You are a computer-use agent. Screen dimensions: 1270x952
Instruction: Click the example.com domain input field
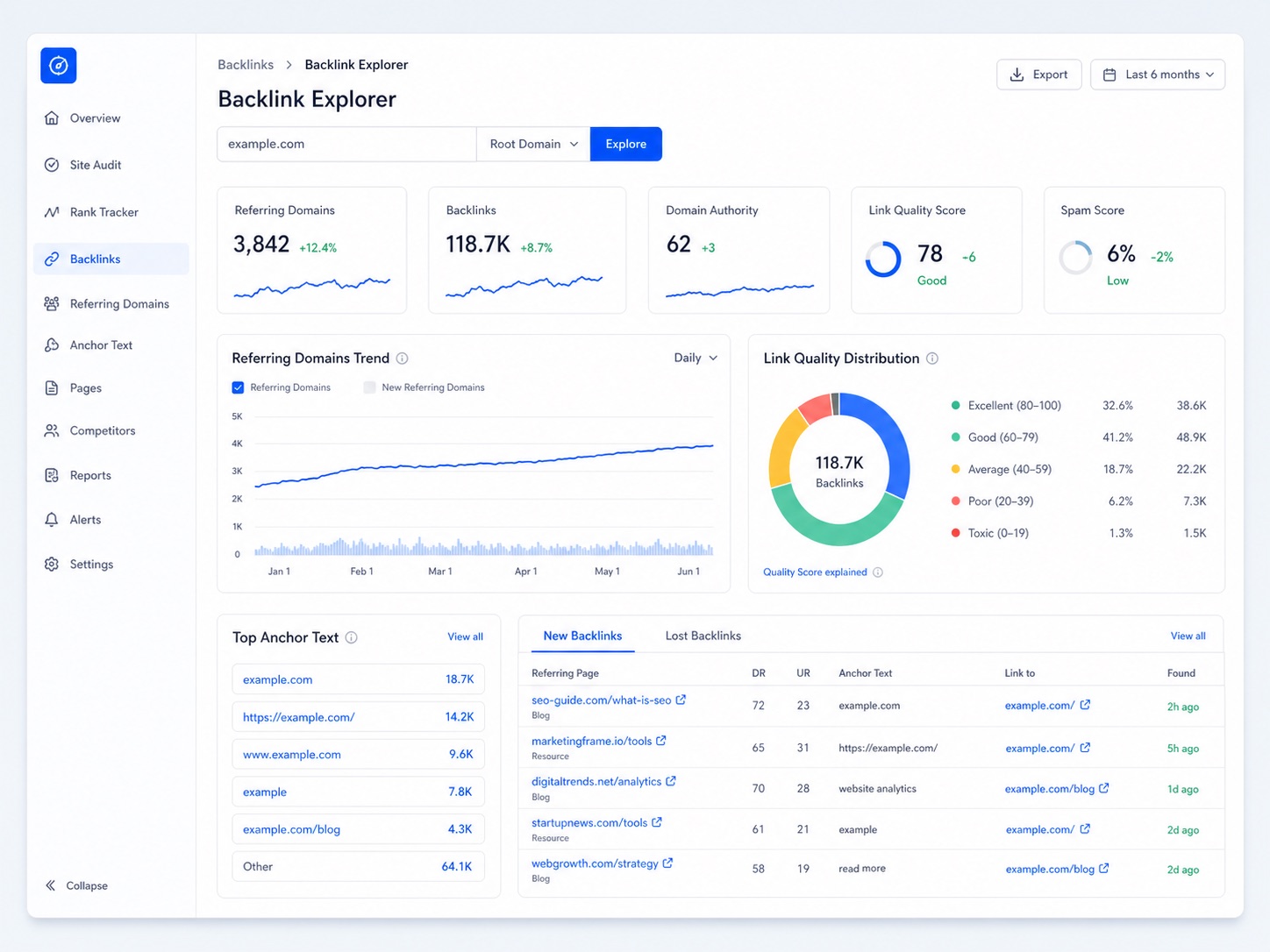346,145
